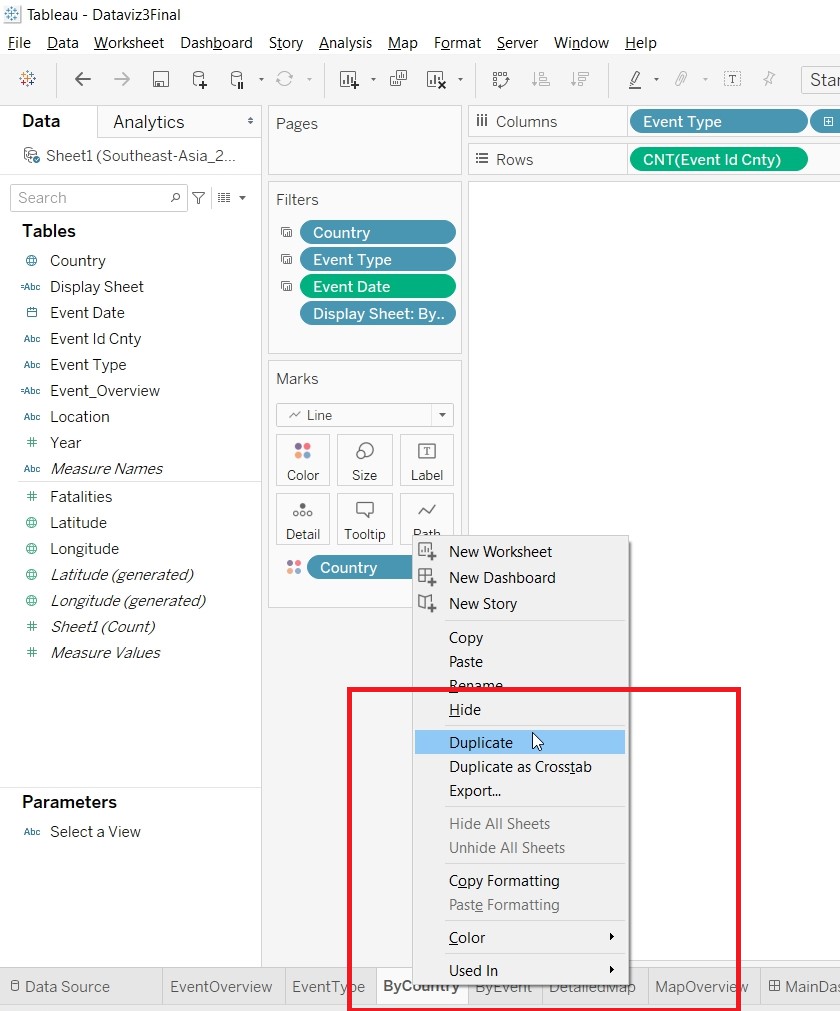Click the Undo back arrow icon
Viewport: 840px width, 1011px height.
point(83,80)
